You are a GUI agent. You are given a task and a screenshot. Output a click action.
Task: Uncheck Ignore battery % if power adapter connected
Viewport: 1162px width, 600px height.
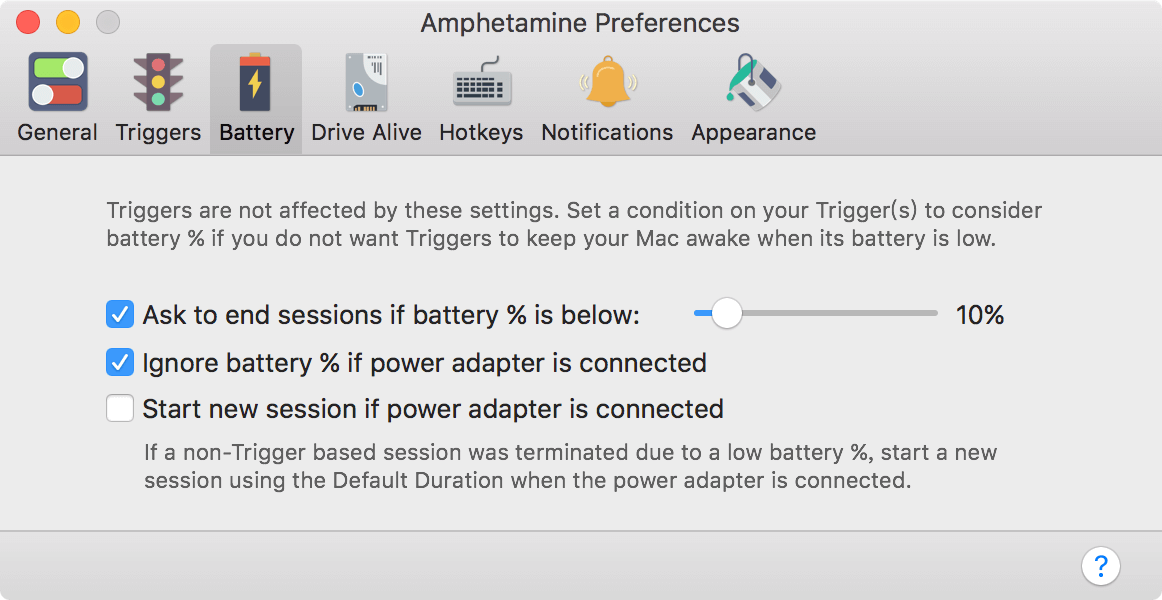click(120, 363)
